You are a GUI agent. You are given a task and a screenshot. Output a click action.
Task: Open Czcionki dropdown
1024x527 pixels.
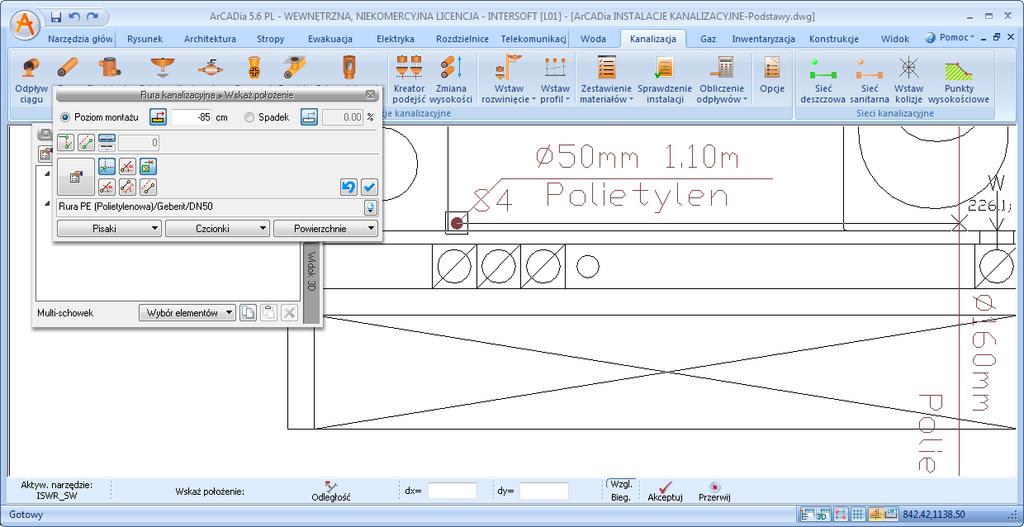point(217,229)
